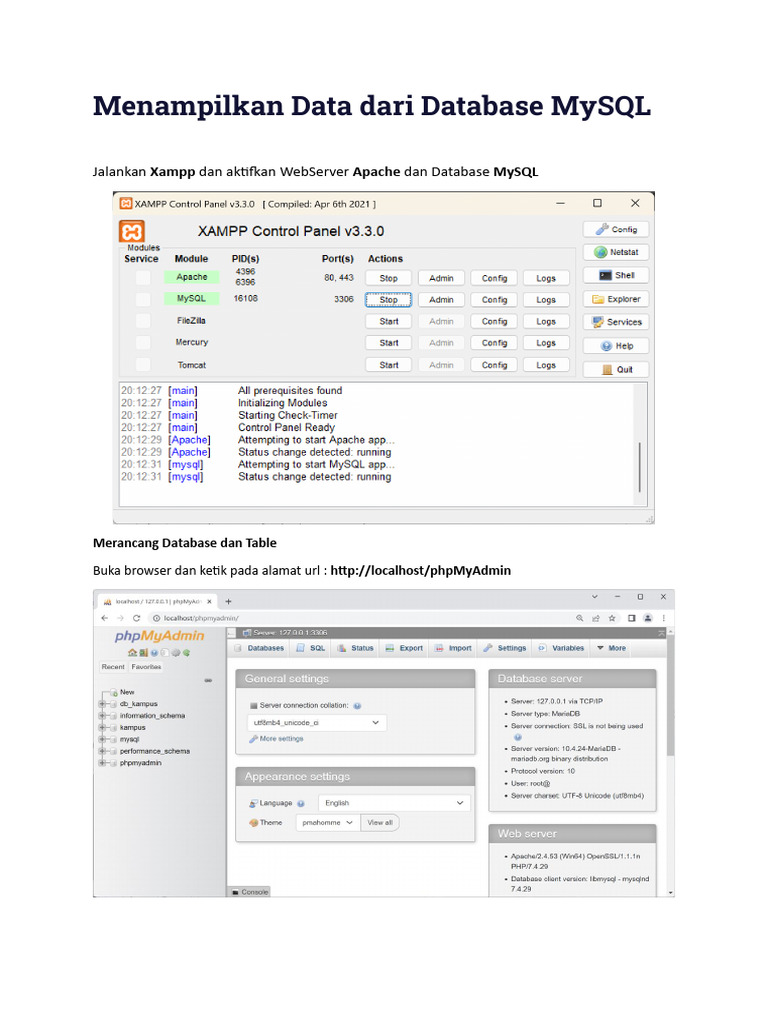Toggle the Tomcat service checkbox
768x1024 pixels.
(x=144, y=365)
